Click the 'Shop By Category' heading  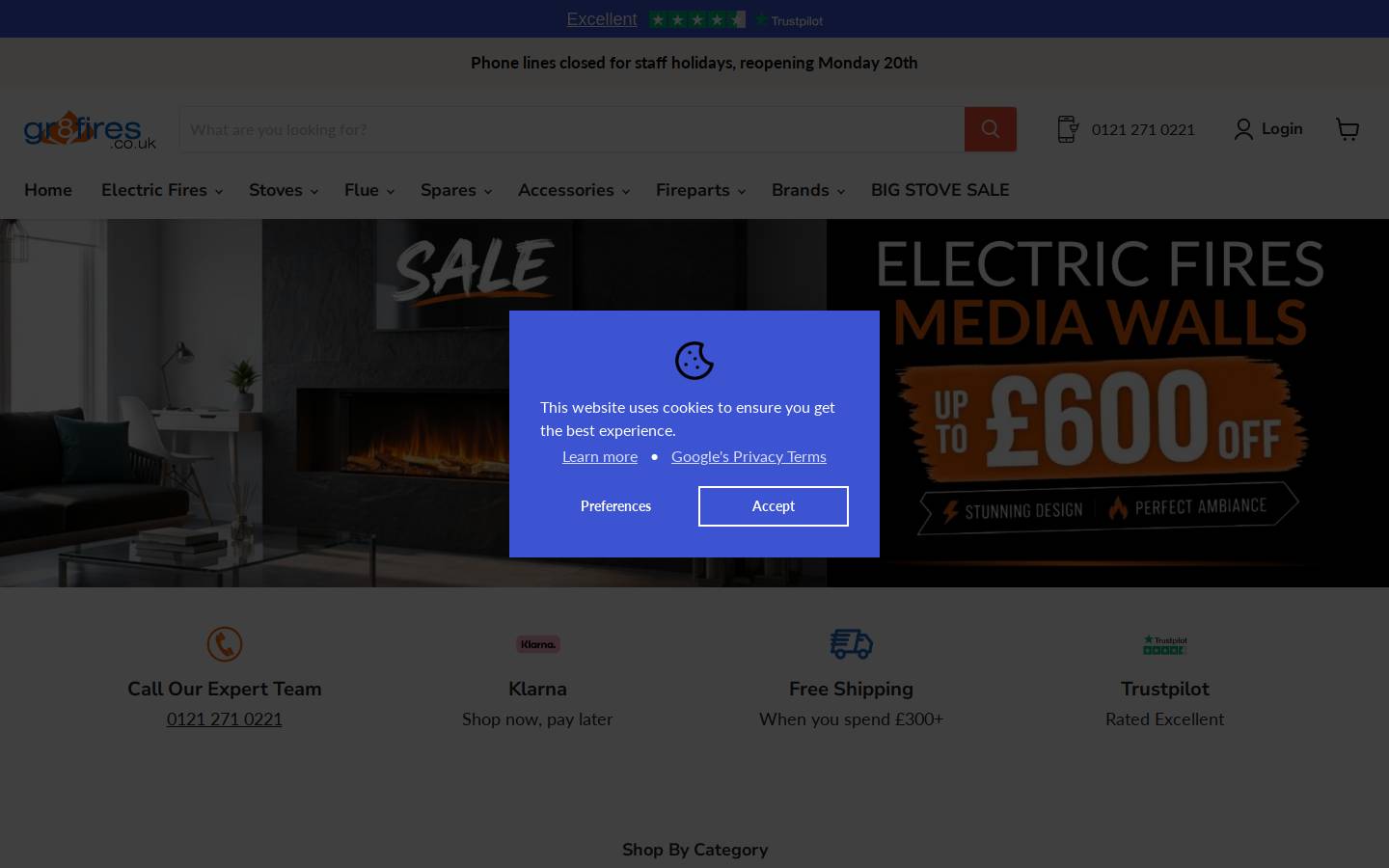tap(694, 850)
